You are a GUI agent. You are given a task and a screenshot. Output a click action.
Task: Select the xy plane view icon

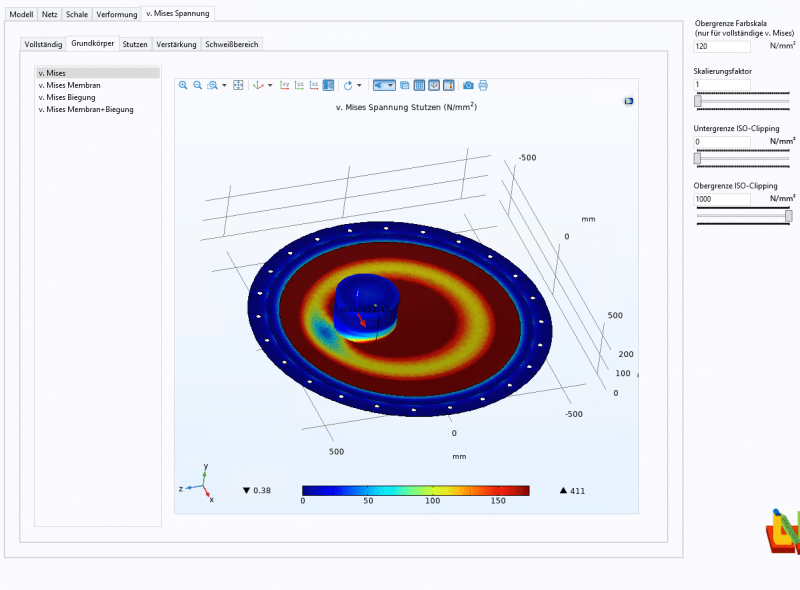point(284,85)
